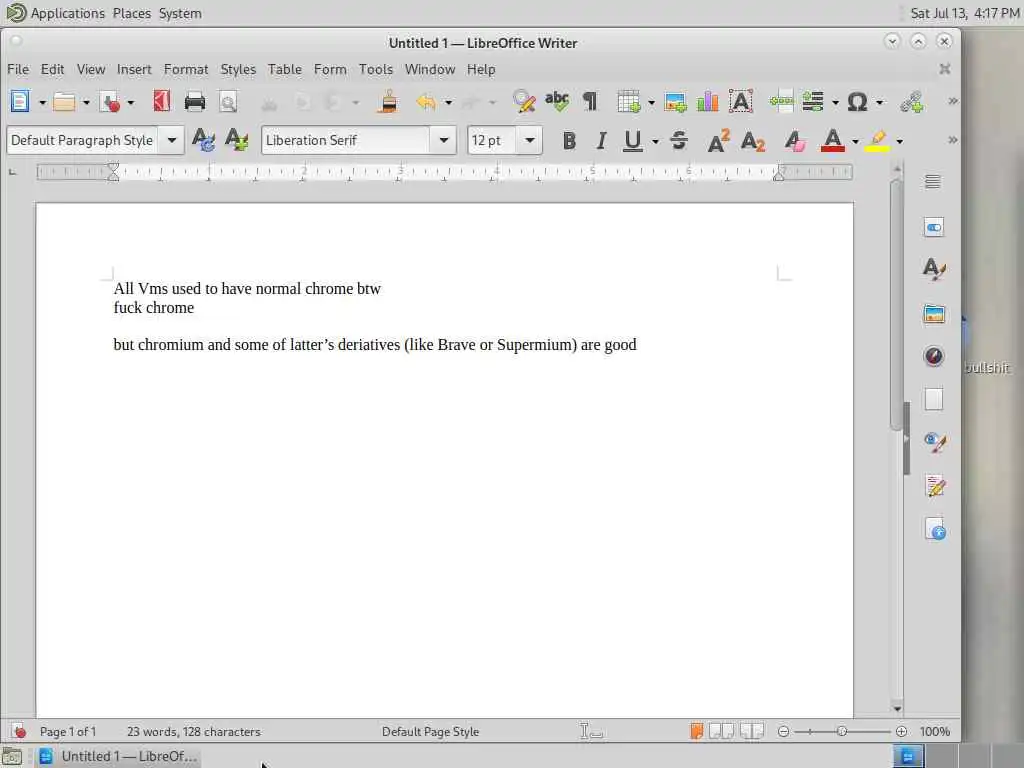
Task: Click the Open file folder icon
Action: [64, 102]
